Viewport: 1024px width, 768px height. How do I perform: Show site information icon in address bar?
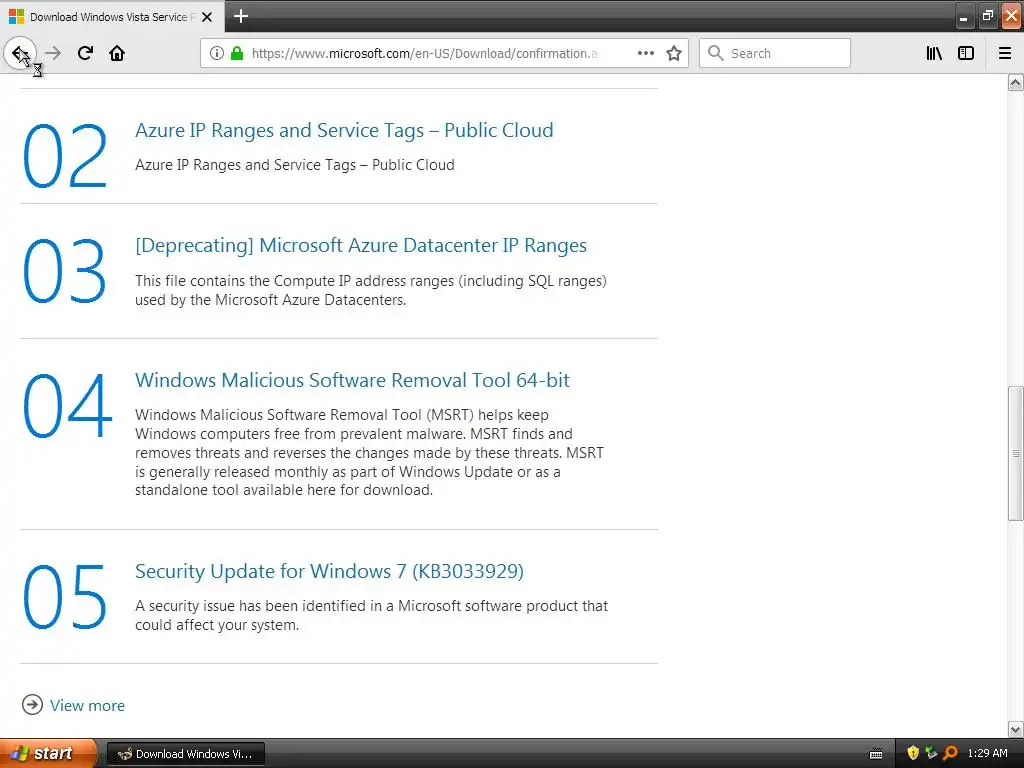pyautogui.click(x=217, y=54)
